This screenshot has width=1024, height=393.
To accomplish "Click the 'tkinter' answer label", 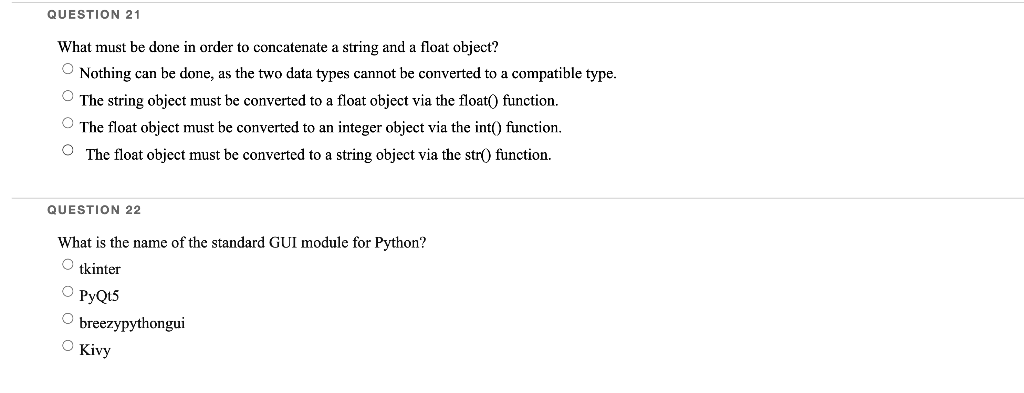I will pos(100,269).
